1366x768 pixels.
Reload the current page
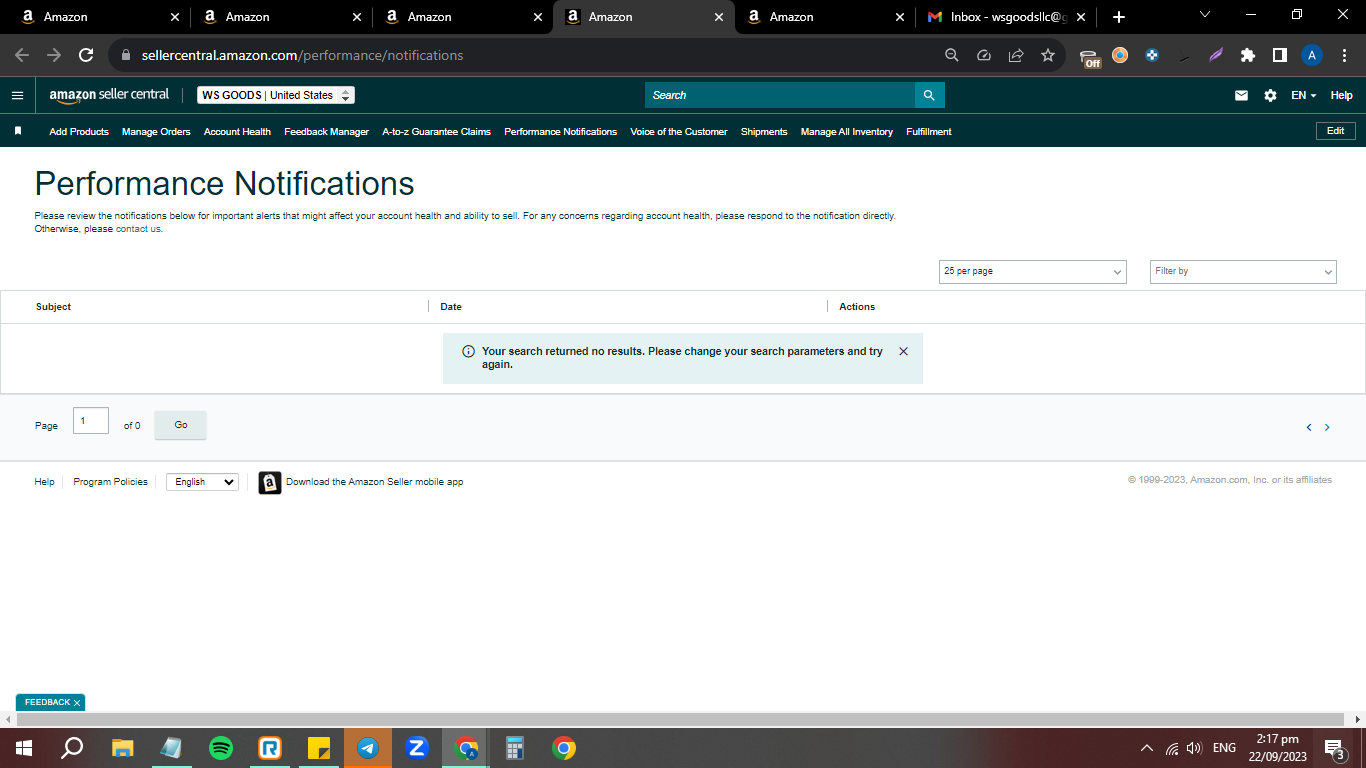[86, 55]
